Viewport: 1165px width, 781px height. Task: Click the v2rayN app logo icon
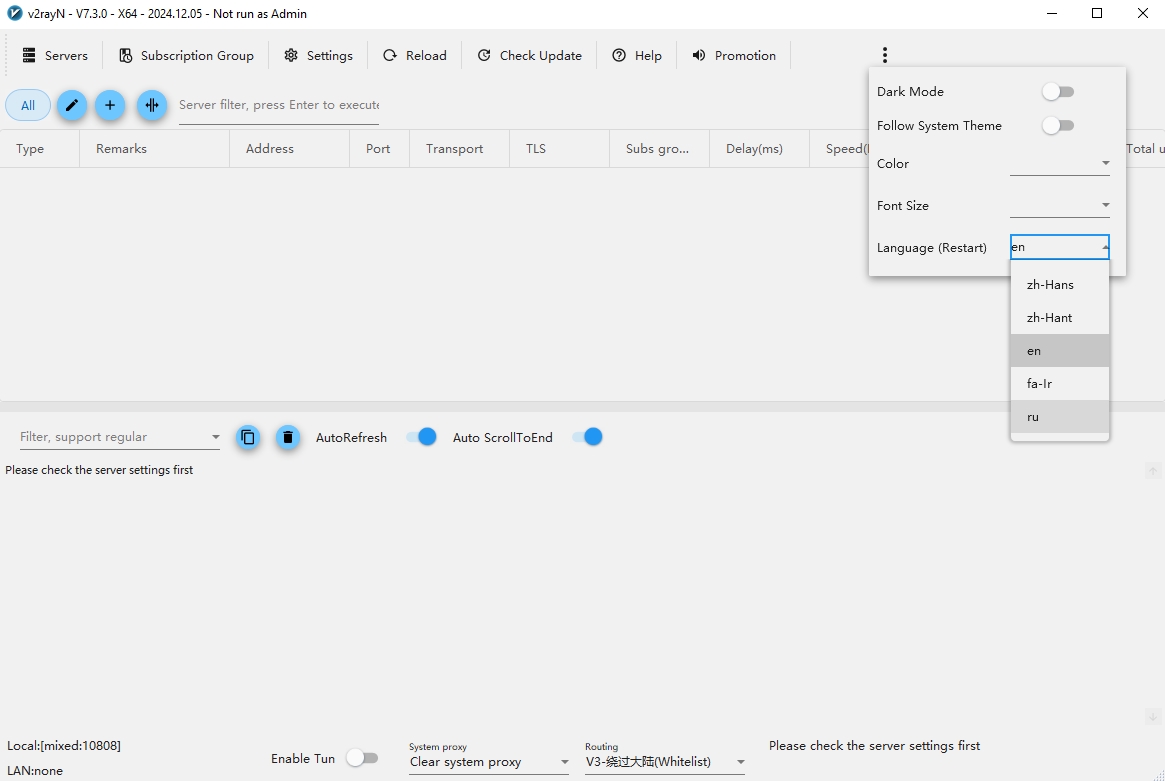pyautogui.click(x=14, y=13)
